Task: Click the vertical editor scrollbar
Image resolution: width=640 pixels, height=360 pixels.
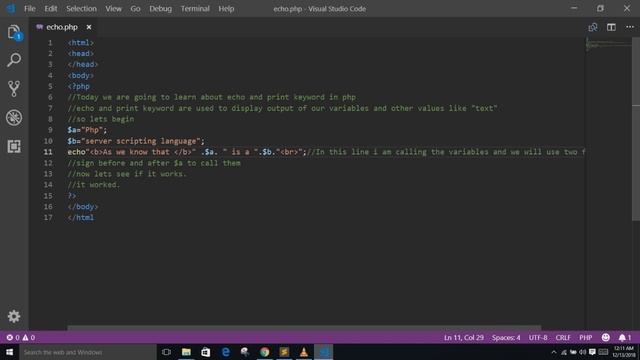Action: click(636, 129)
